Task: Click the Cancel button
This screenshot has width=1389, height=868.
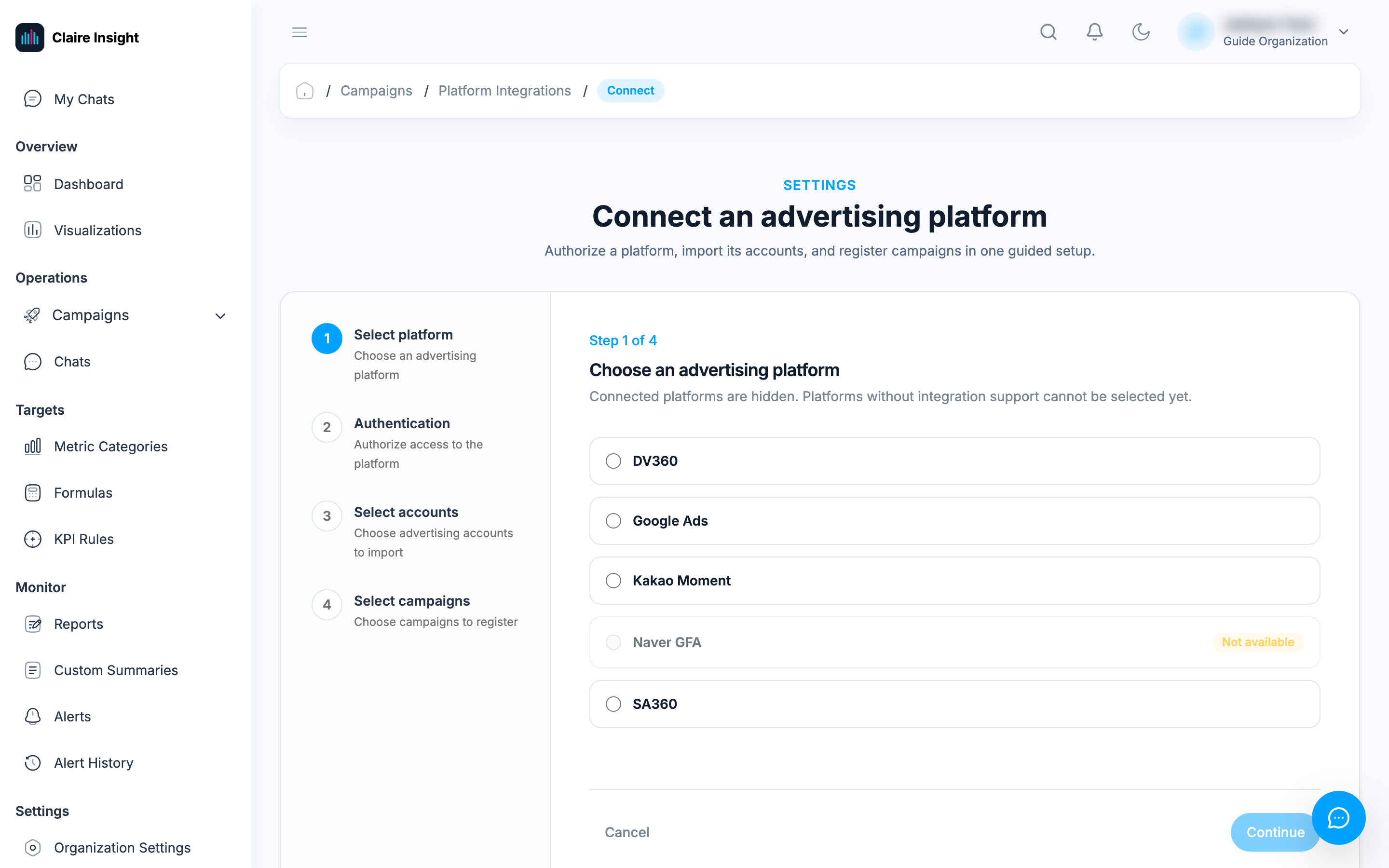Action: coord(627,832)
